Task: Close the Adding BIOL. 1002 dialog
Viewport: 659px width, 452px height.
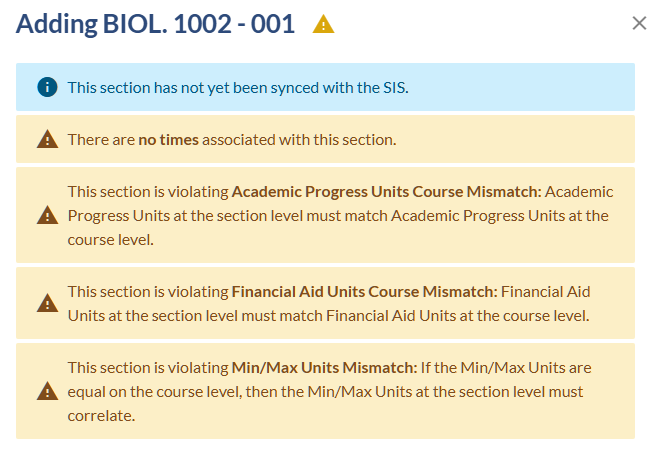Action: click(x=639, y=23)
